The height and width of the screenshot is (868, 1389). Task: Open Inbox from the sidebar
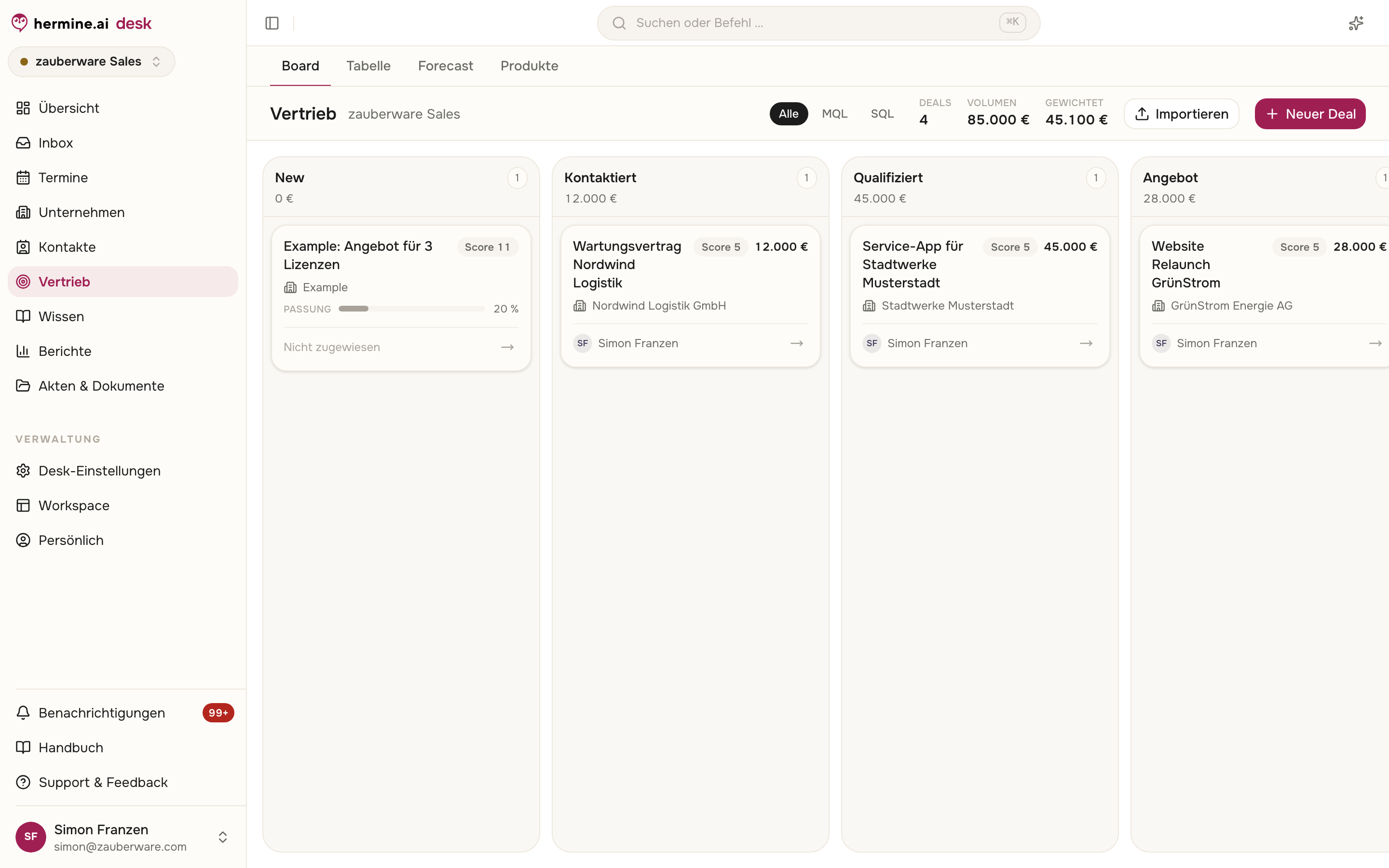[123, 143]
